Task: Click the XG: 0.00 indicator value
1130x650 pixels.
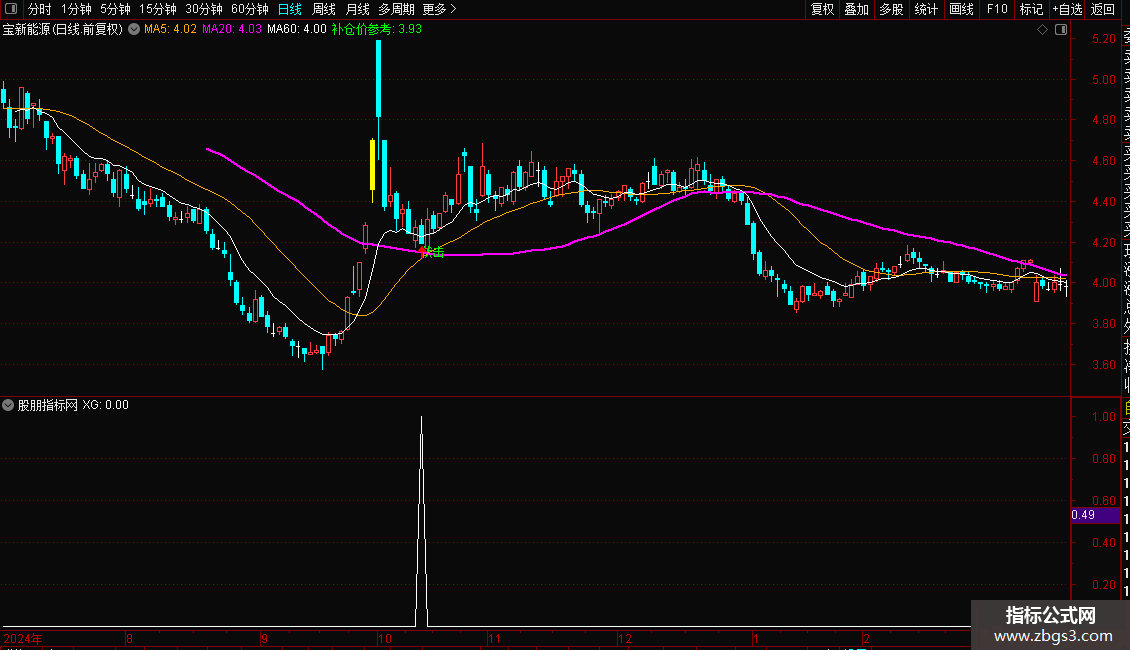Action: (x=105, y=405)
